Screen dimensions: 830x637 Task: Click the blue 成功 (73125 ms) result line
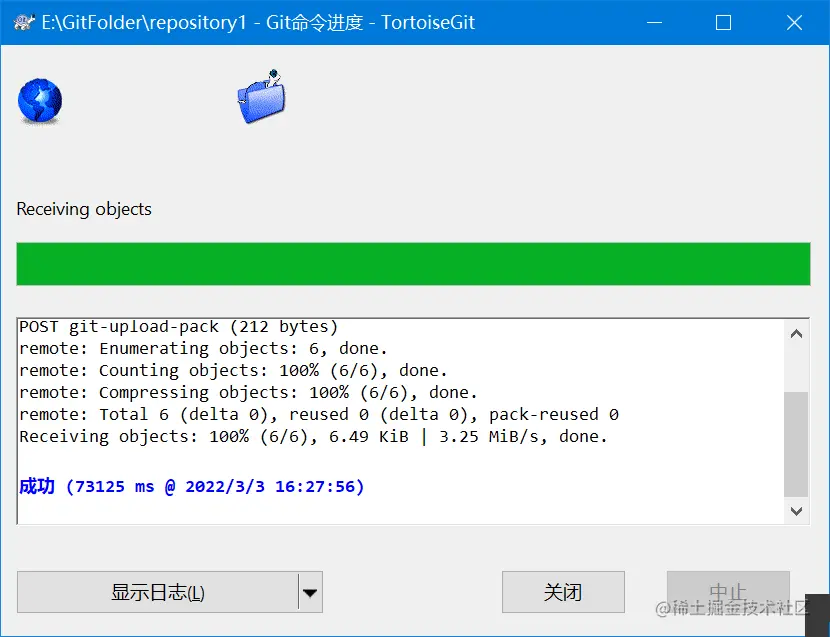point(192,487)
